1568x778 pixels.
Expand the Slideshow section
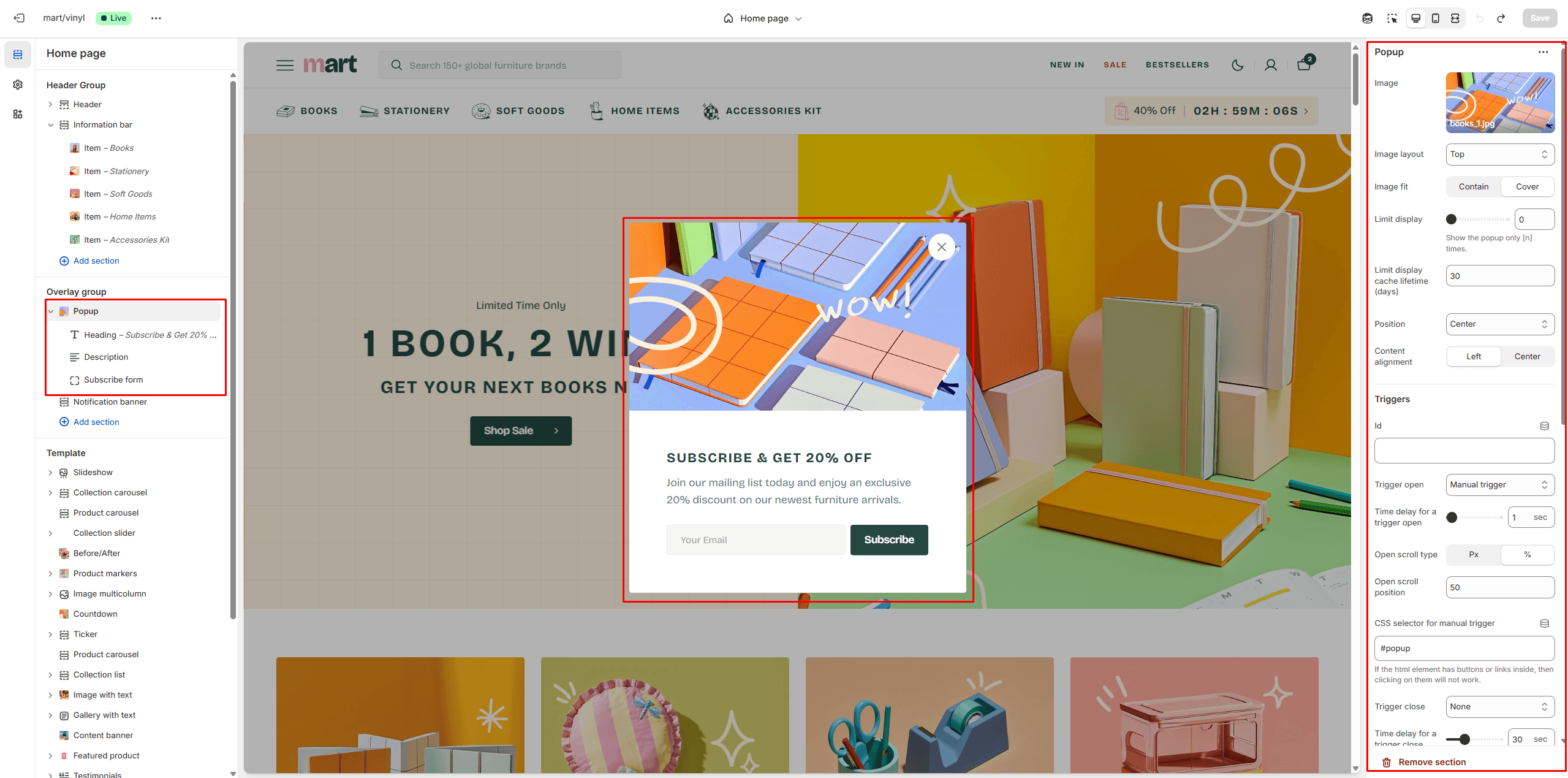(51, 473)
